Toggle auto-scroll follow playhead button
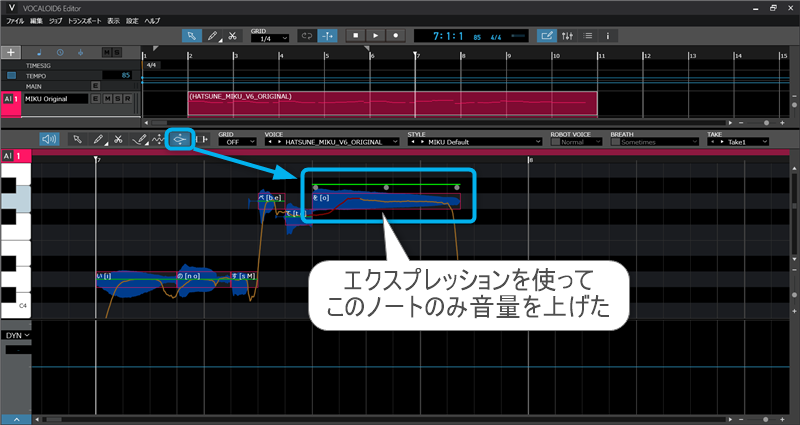Viewport: 800px width, 425px height. point(327,36)
